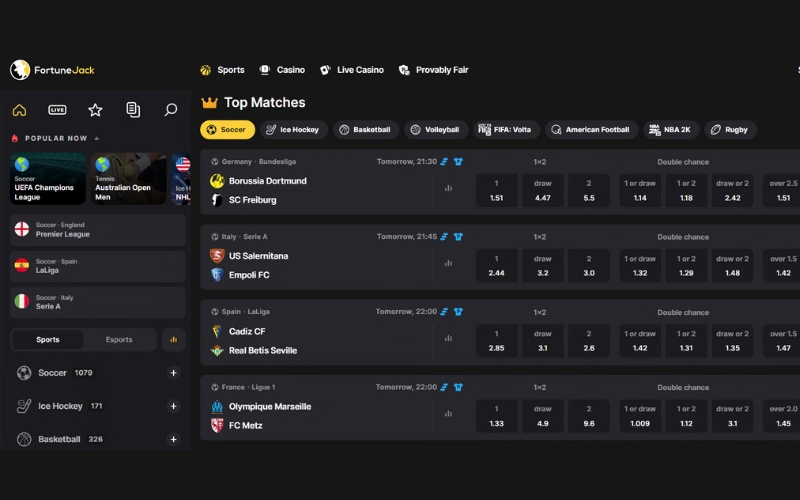Screen dimensions: 800x500
Task: Bet on SC Freiburg win at 5.5
Action: pos(589,190)
